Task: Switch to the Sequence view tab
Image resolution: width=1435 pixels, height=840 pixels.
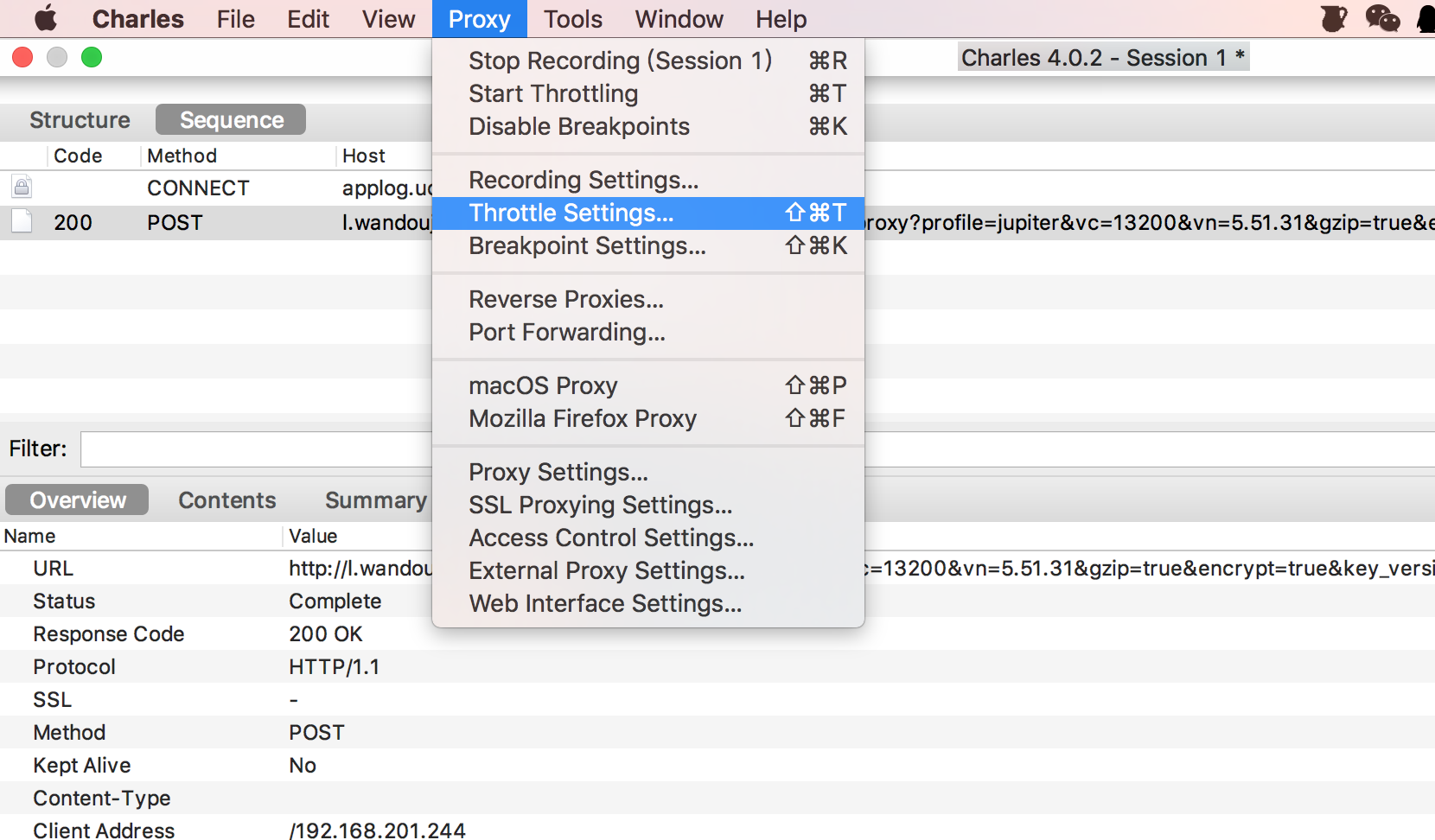Action: (x=231, y=120)
